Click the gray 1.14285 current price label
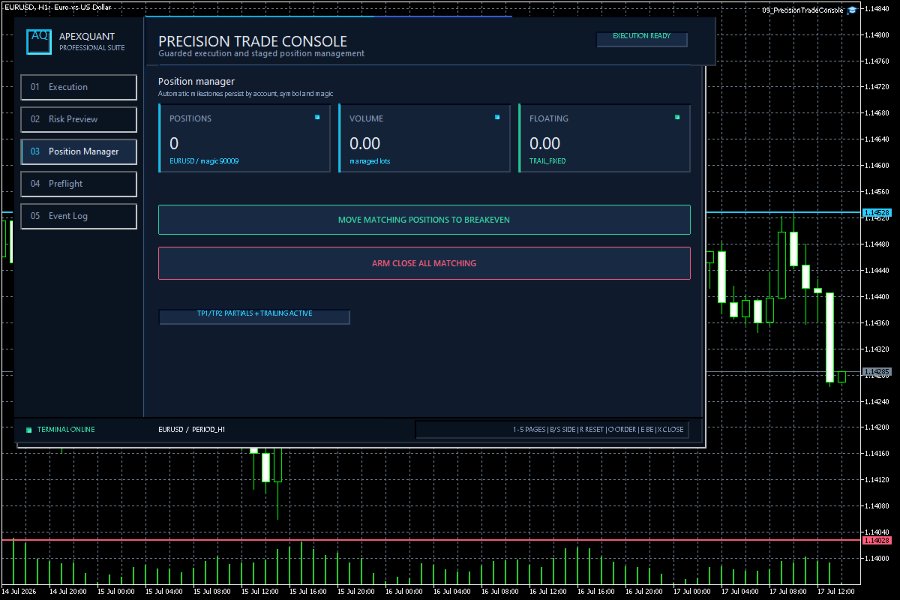Screen dimensions: 900x600 click(877, 372)
